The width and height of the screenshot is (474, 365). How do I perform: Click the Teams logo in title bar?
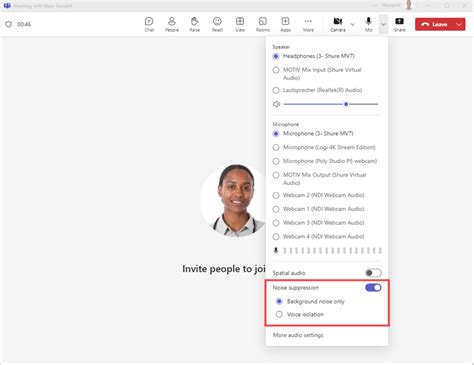click(x=7, y=5)
